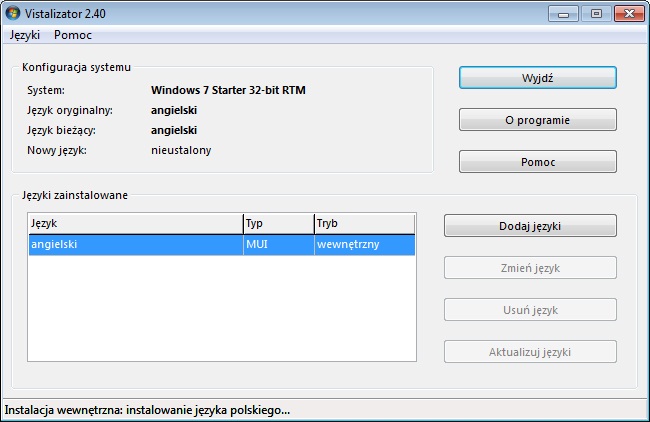Click the MUI cell in the angielski row
Viewport: 650px width, 422px height.
[277, 245]
